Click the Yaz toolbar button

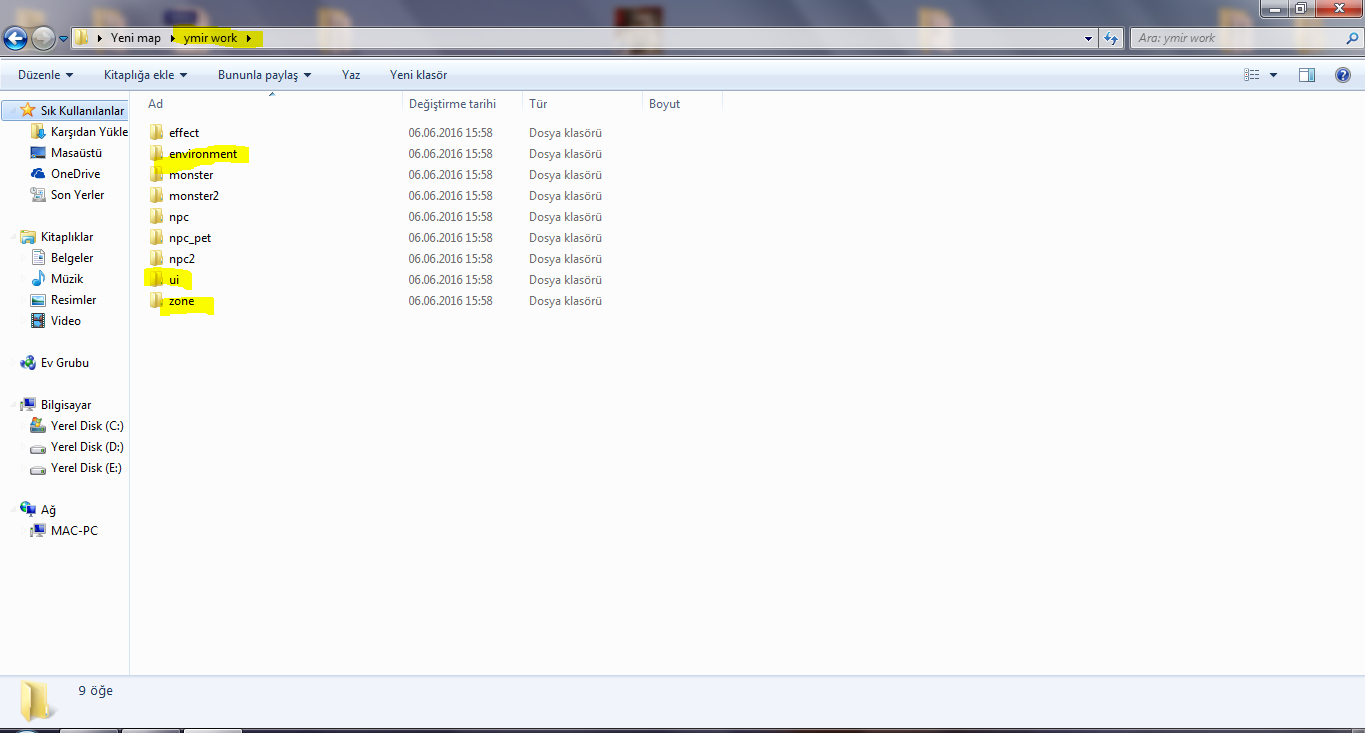pos(351,75)
